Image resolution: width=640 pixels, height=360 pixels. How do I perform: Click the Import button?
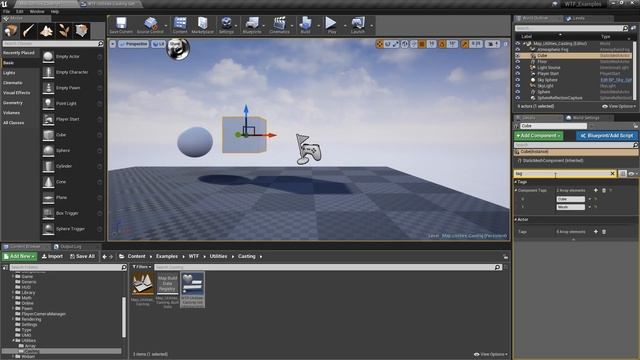point(52,256)
